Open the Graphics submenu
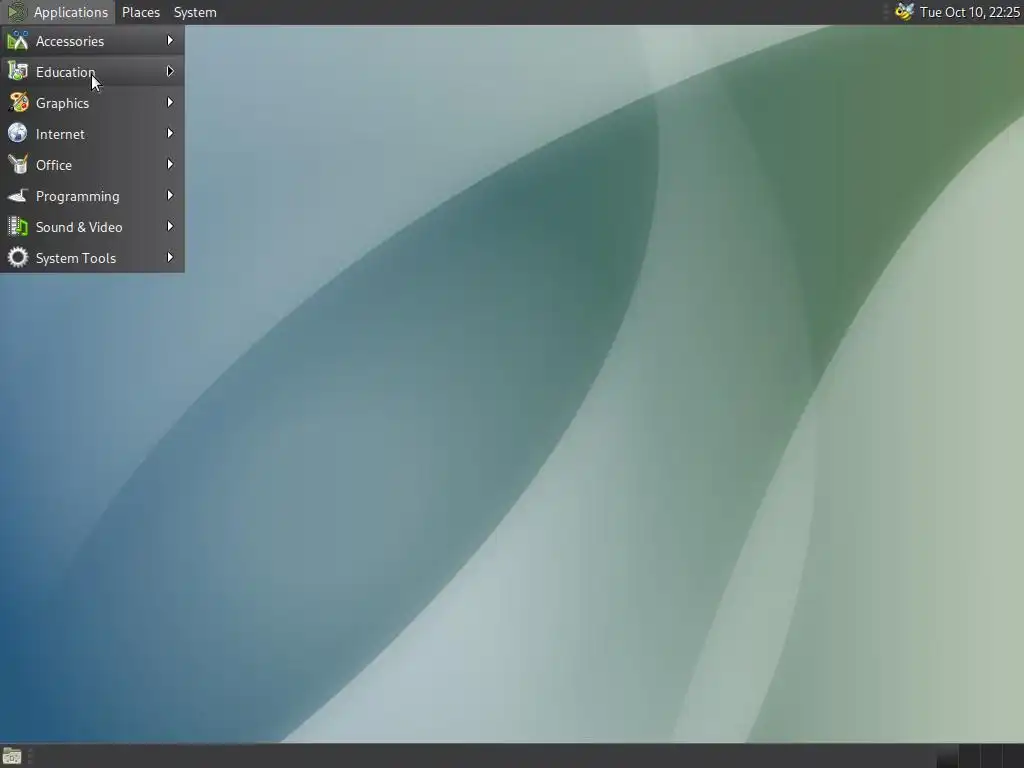Viewport: 1024px width, 768px height. tap(92, 103)
